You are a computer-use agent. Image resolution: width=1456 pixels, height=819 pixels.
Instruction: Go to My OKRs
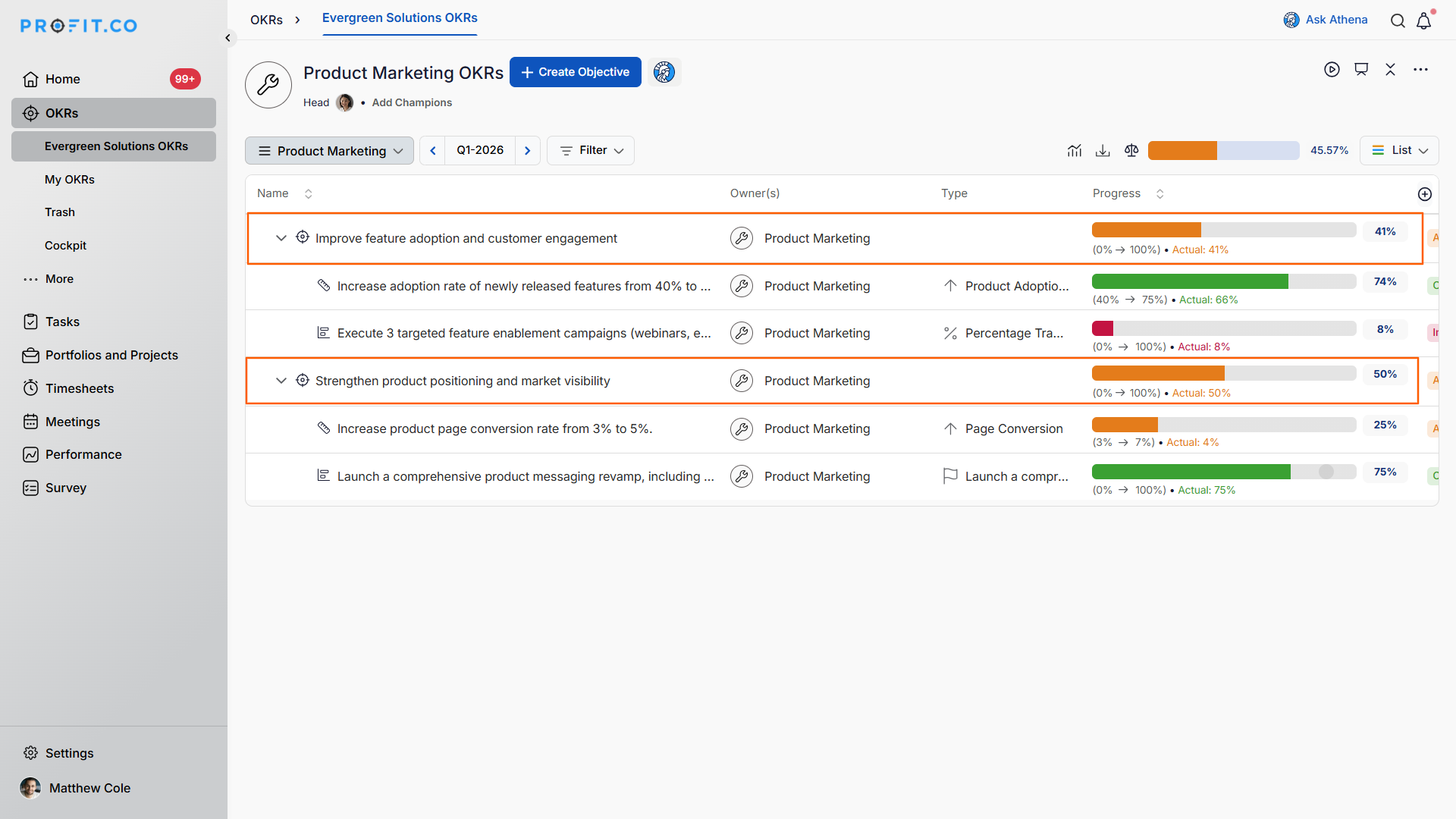click(x=70, y=180)
